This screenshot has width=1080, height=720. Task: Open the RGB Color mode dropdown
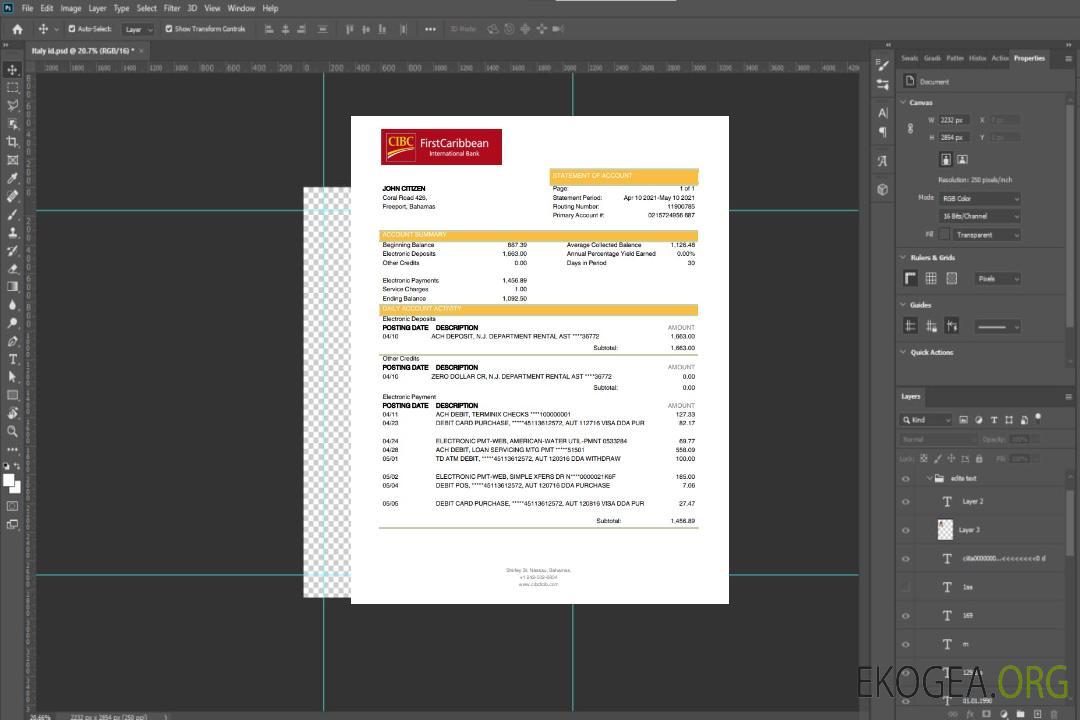point(980,198)
